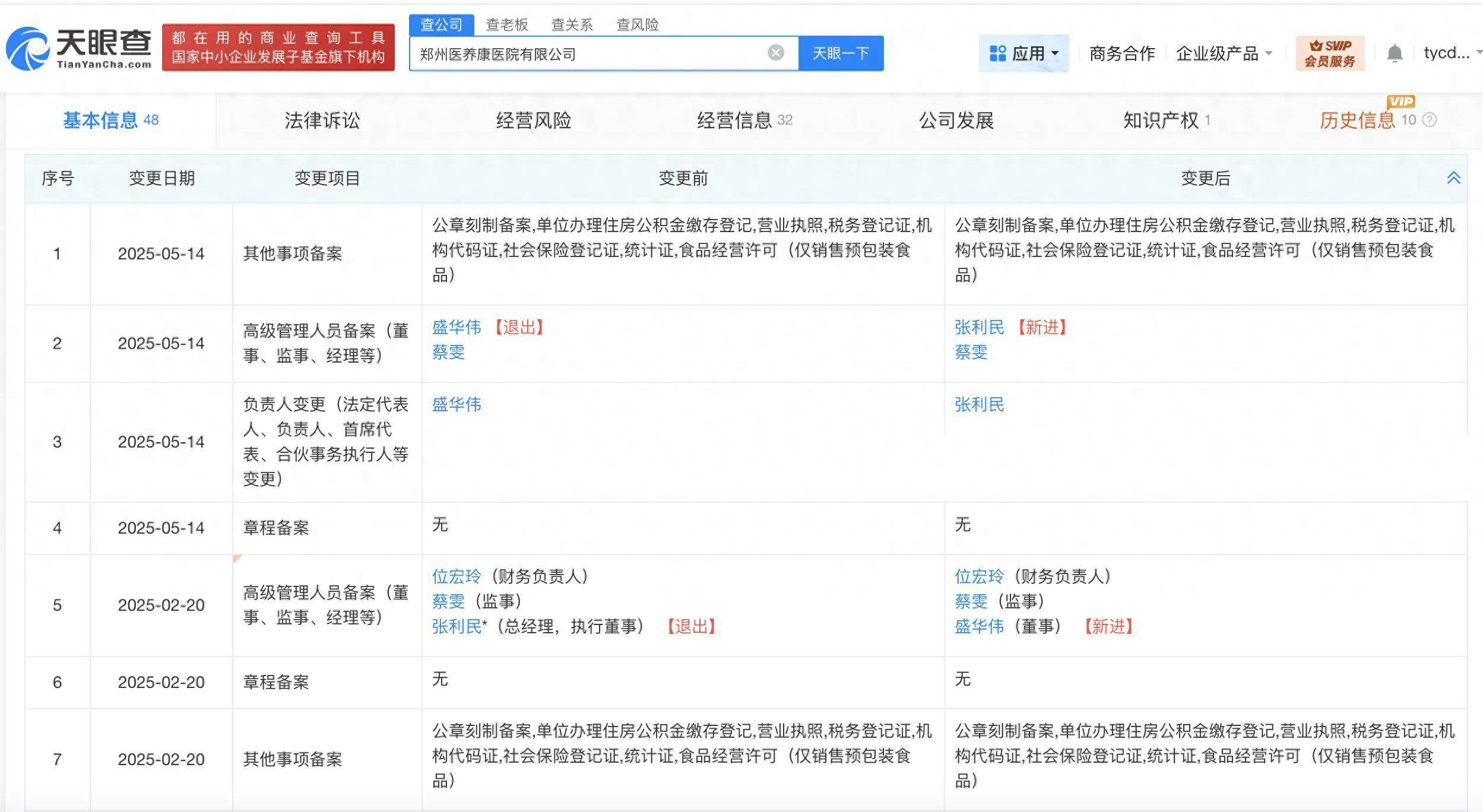Switch to the 查风险 search tab
The image size is (1483, 812).
pyautogui.click(x=637, y=24)
